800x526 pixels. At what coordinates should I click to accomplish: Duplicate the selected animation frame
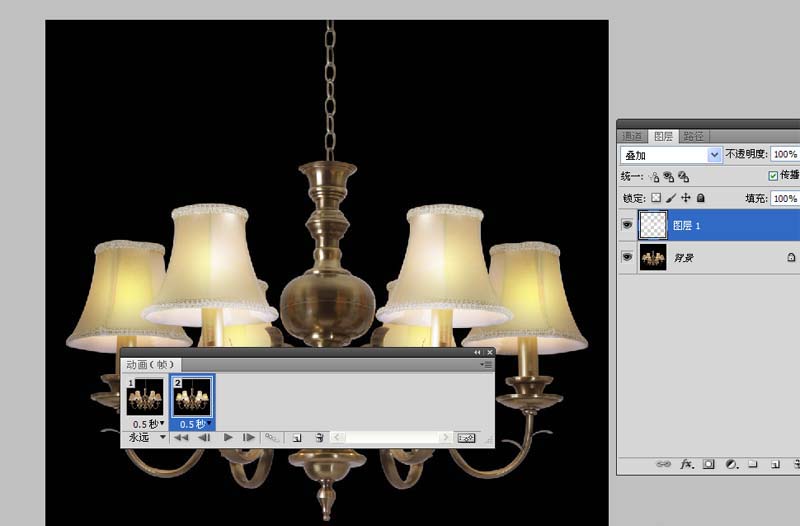pos(297,438)
